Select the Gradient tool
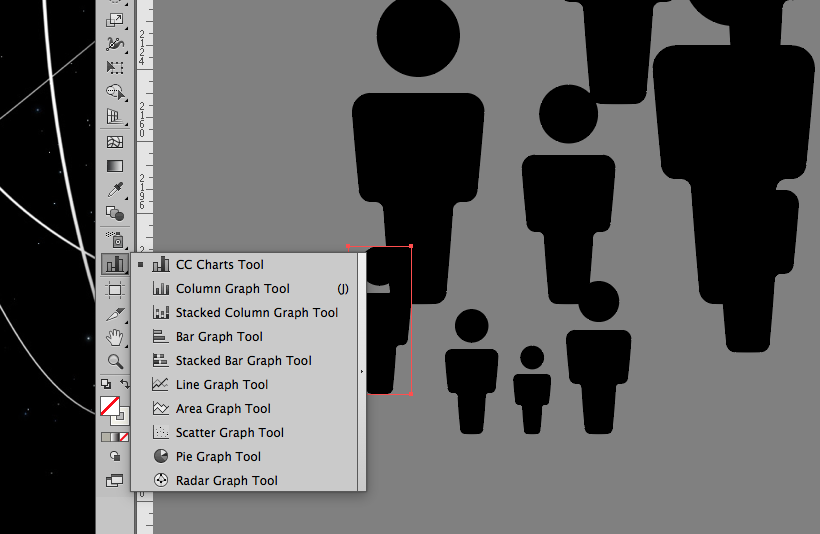 [x=115, y=166]
